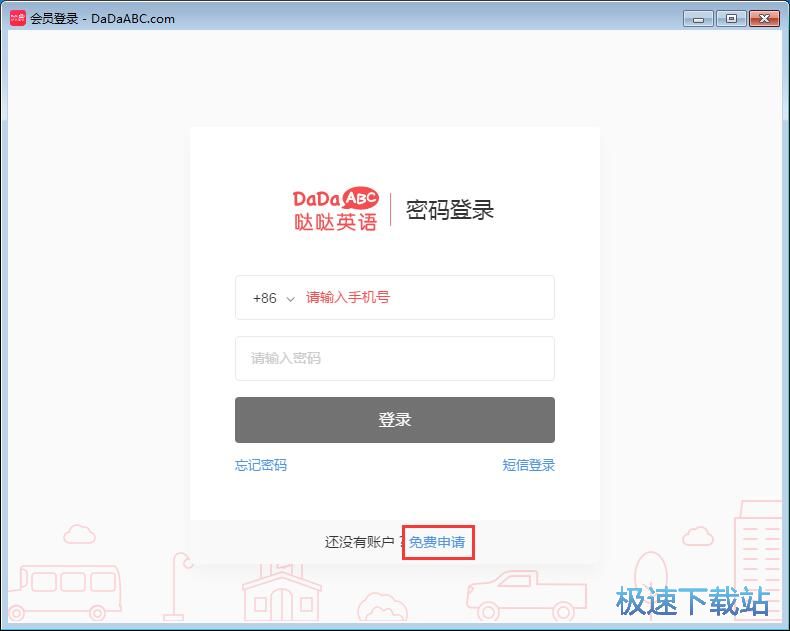Focus the 请输入密码 password field

tap(395, 358)
